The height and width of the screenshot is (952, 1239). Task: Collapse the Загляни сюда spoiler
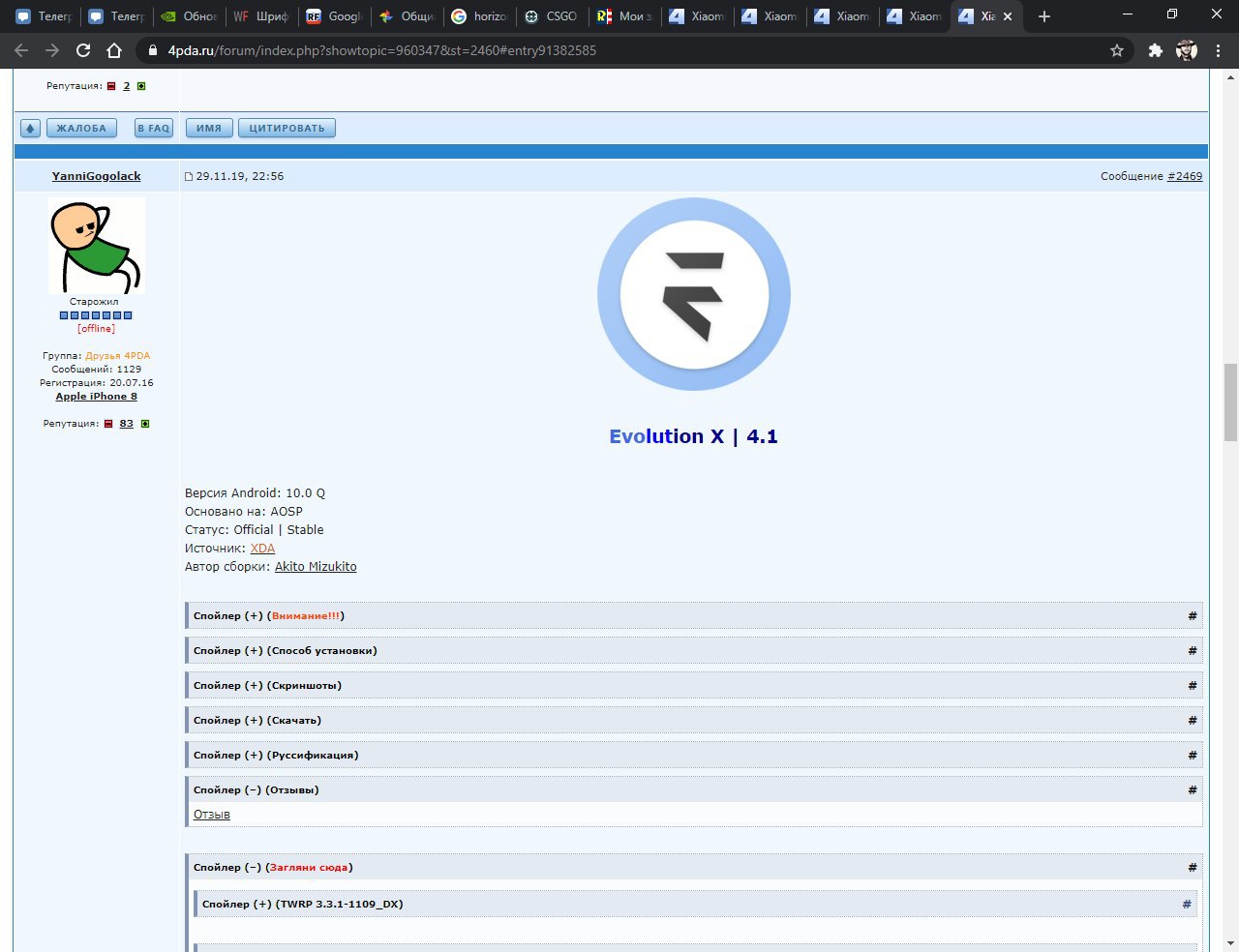pyautogui.click(x=693, y=867)
